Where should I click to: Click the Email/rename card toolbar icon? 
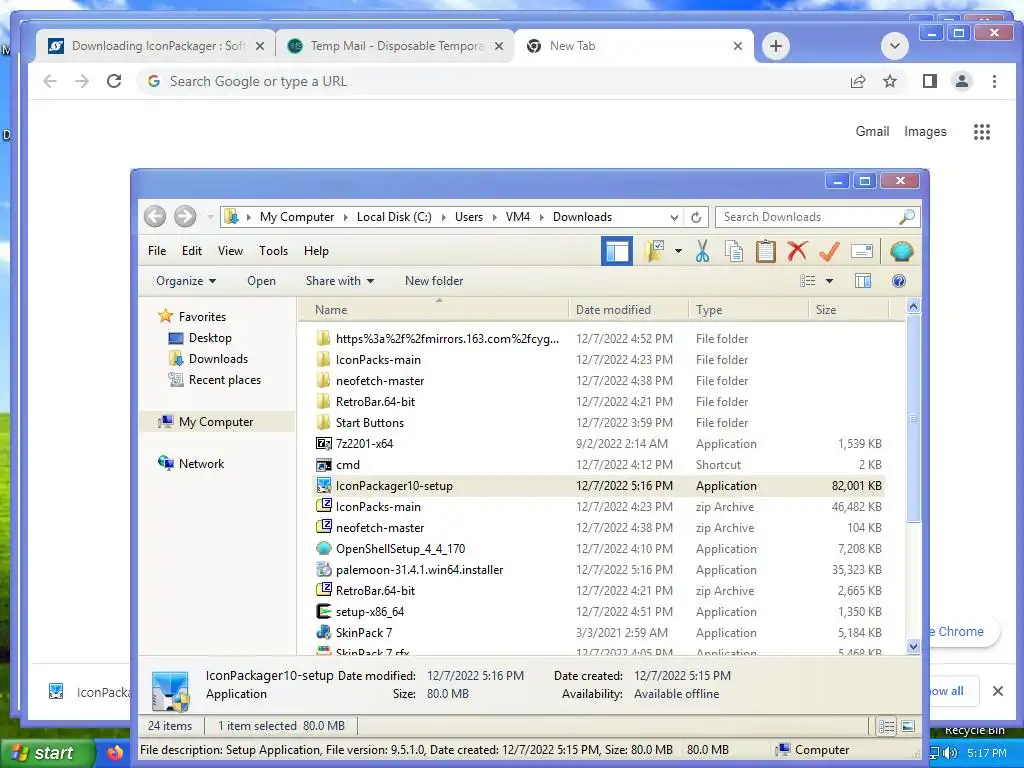(x=862, y=251)
